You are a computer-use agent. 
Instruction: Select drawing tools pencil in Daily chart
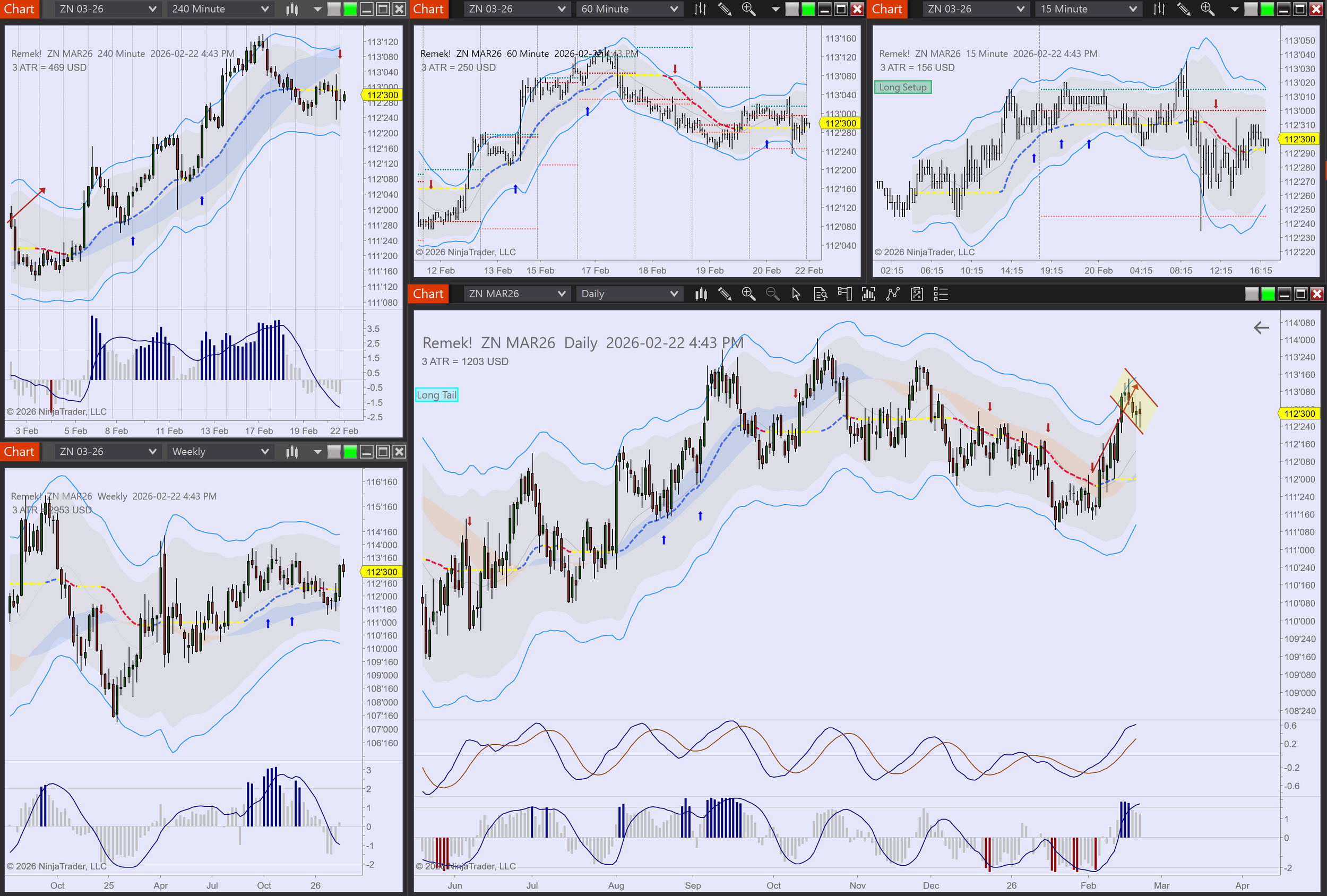click(725, 294)
